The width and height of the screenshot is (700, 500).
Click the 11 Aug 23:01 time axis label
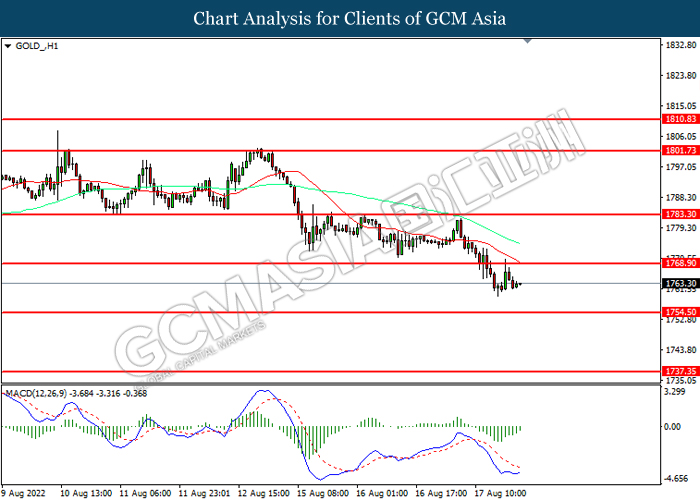[204, 493]
